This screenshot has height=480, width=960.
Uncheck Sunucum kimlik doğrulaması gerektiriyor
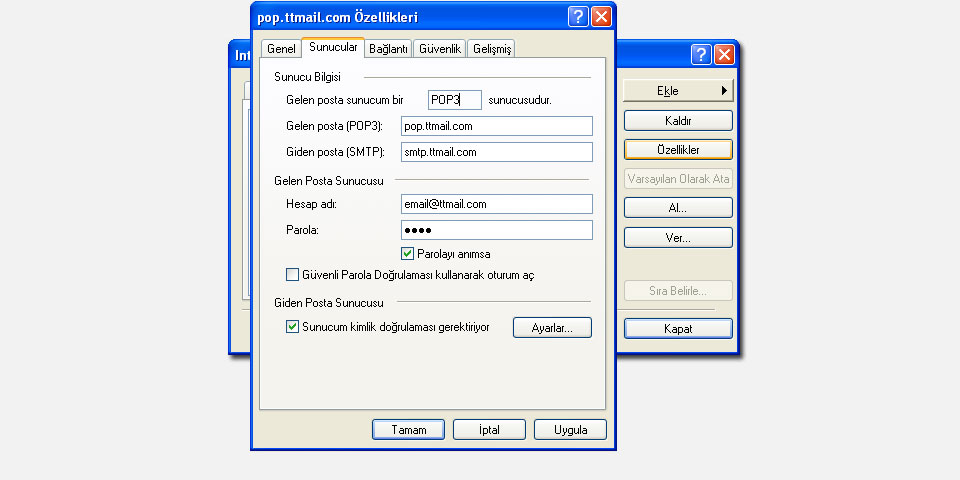293,327
